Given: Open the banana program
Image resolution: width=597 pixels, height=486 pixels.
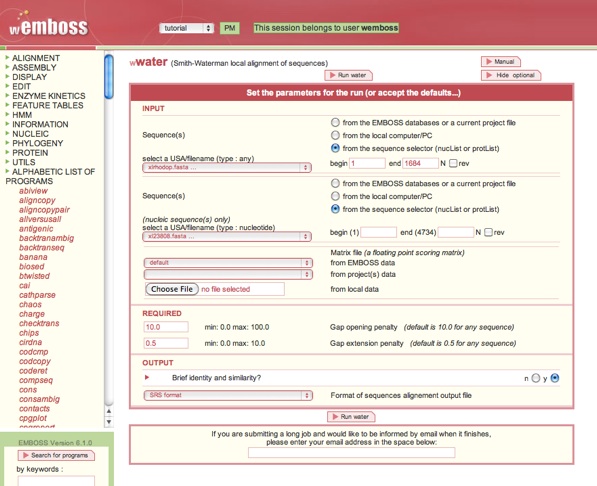Looking at the screenshot, I should coord(33,257).
